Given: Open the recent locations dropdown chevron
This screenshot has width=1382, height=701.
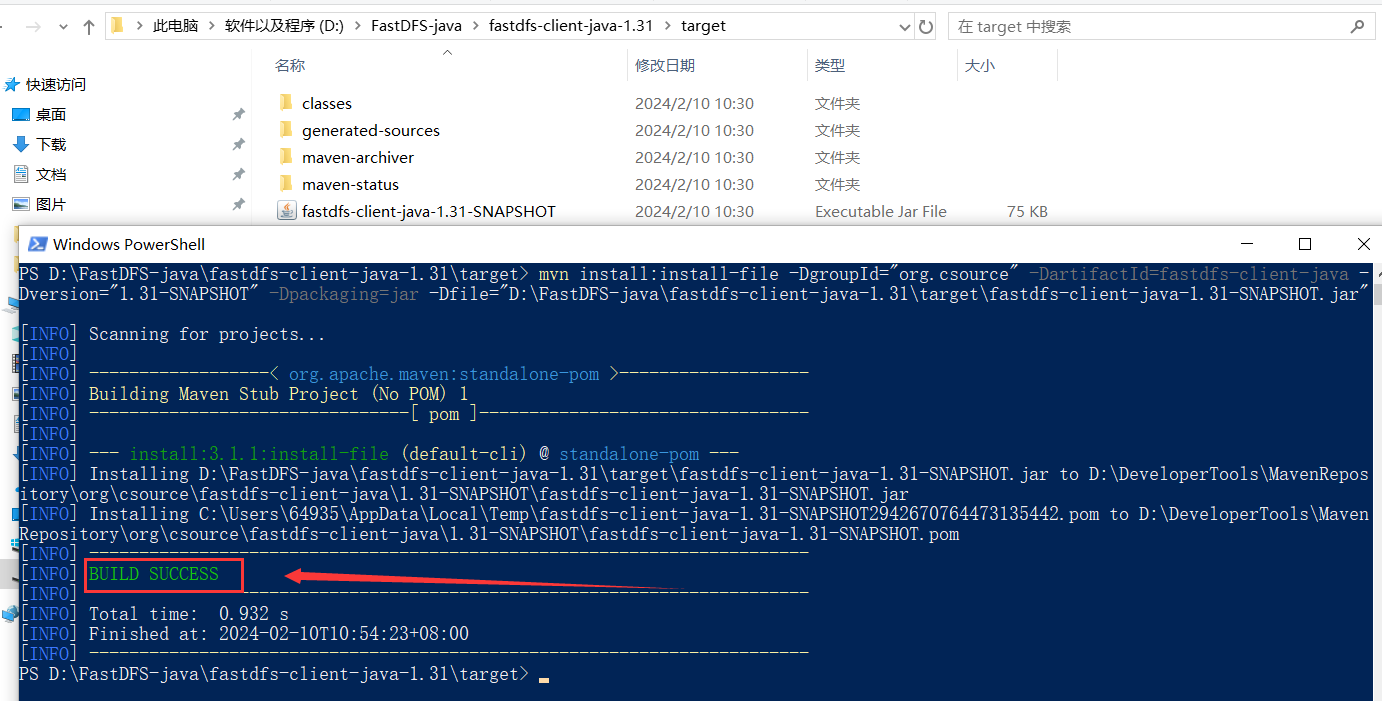Looking at the screenshot, I should tap(63, 27).
